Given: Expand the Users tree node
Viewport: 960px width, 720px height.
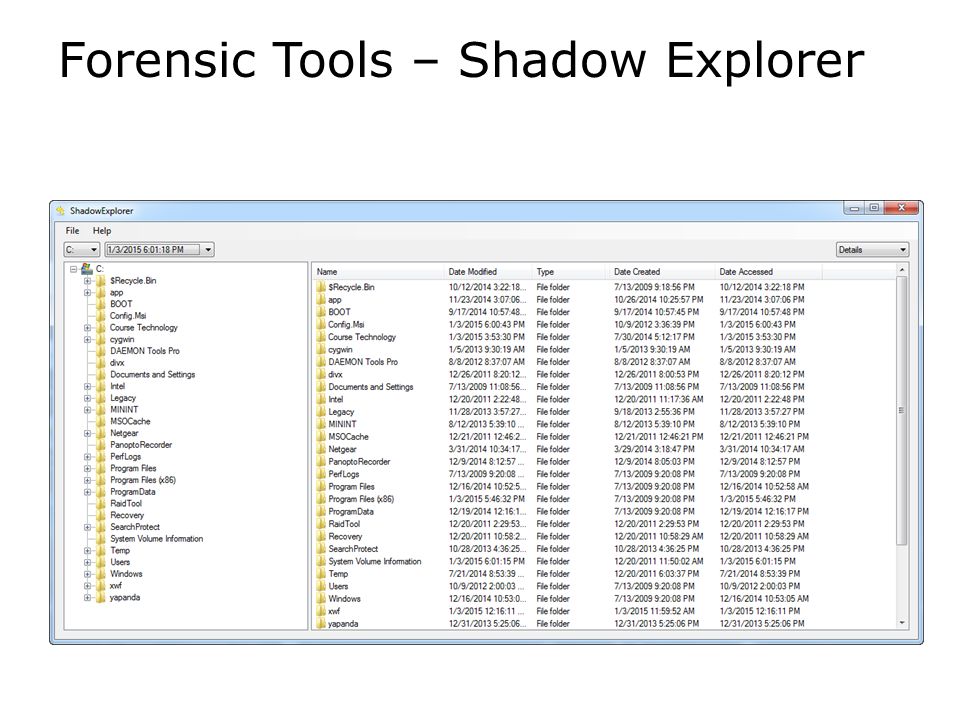Looking at the screenshot, I should [88, 562].
